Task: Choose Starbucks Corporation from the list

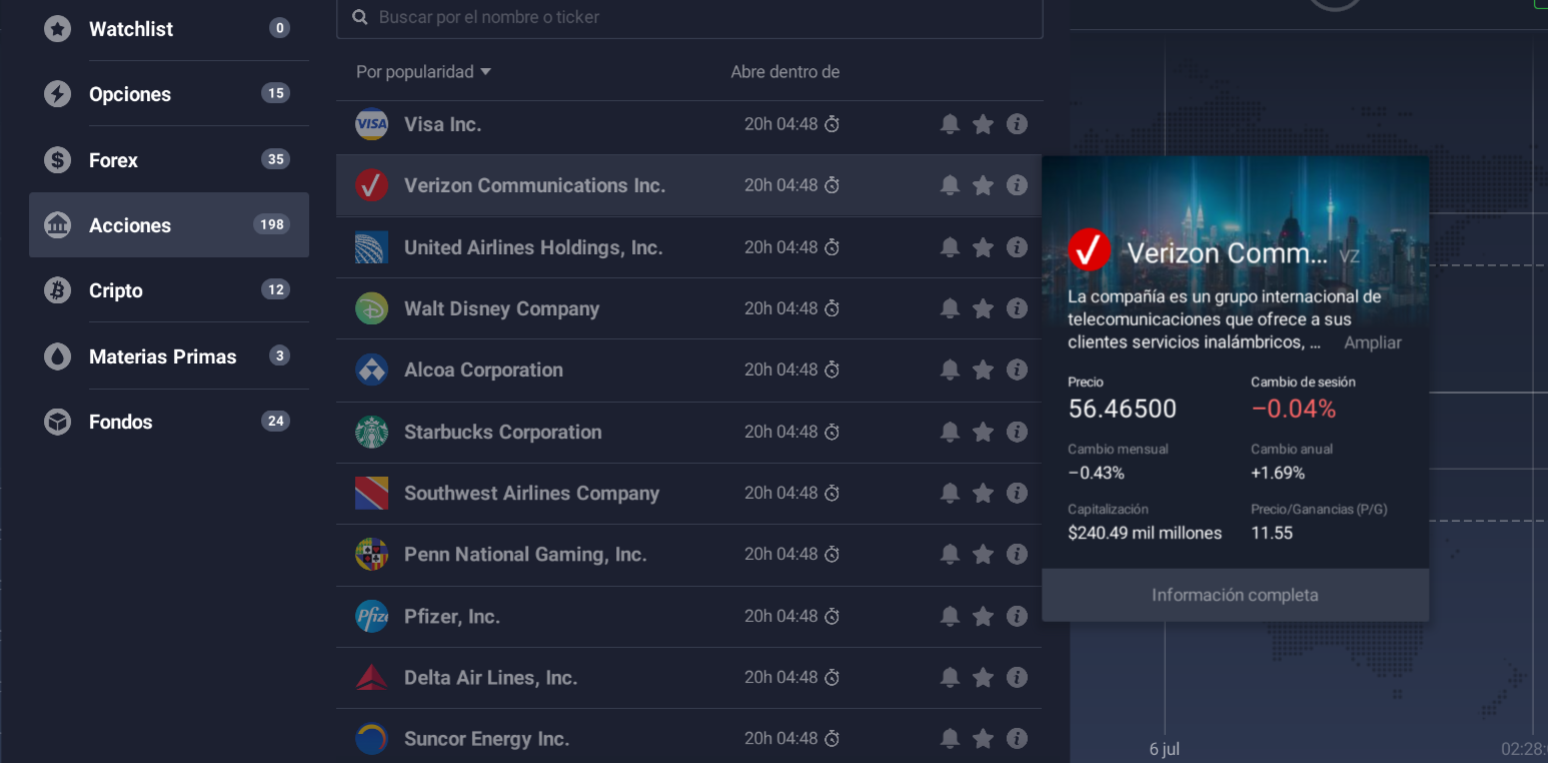Action: click(689, 432)
